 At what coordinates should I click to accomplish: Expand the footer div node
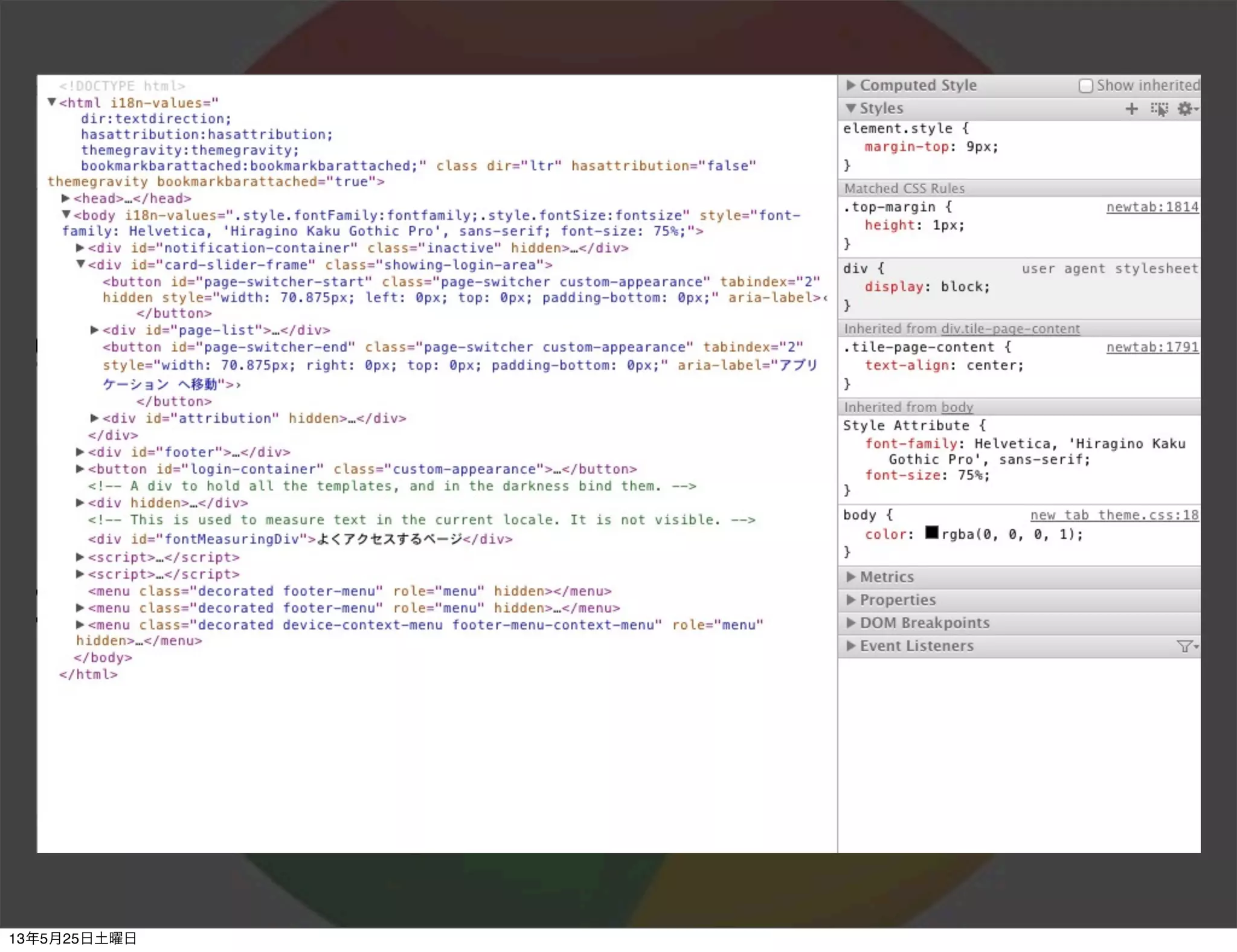click(80, 452)
